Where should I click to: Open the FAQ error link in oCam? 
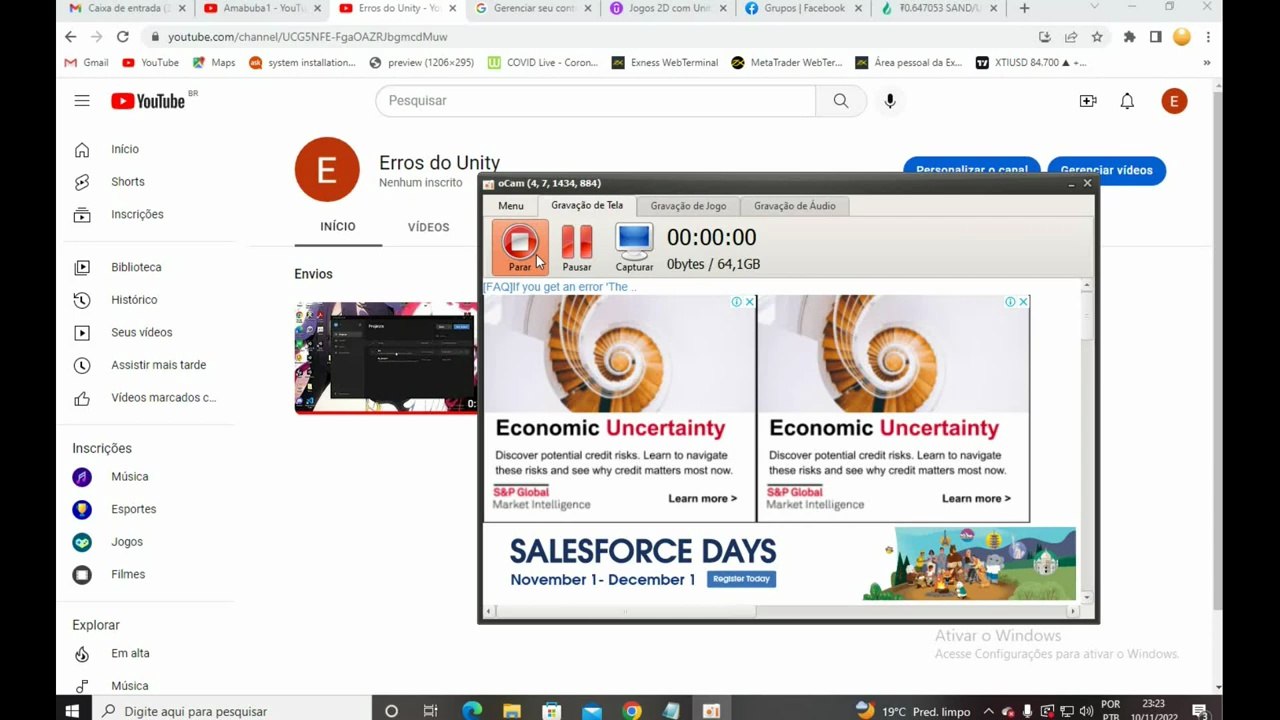tap(560, 287)
